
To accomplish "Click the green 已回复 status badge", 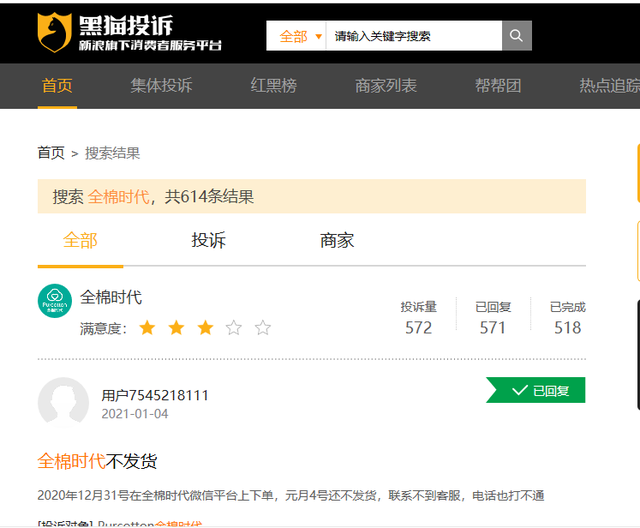I will pos(536,390).
